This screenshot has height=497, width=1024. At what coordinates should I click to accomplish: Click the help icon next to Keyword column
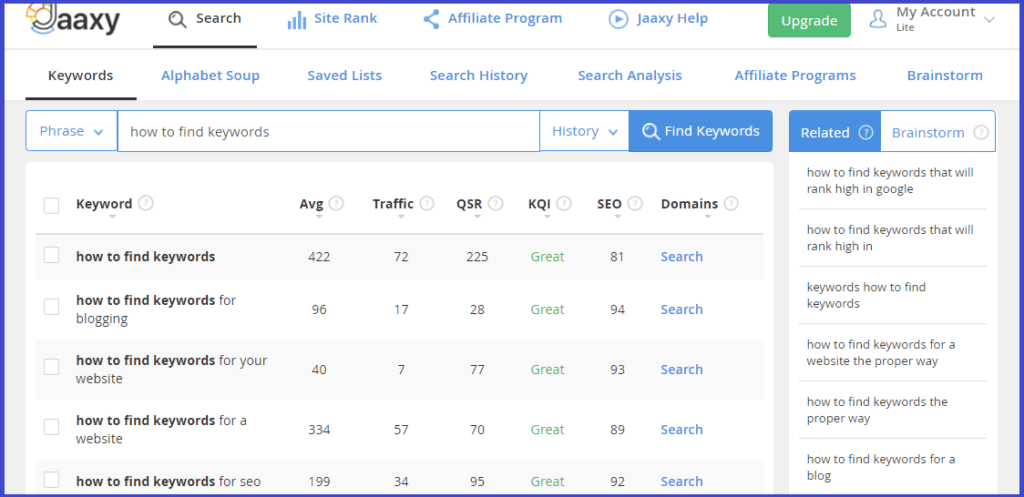coord(146,203)
